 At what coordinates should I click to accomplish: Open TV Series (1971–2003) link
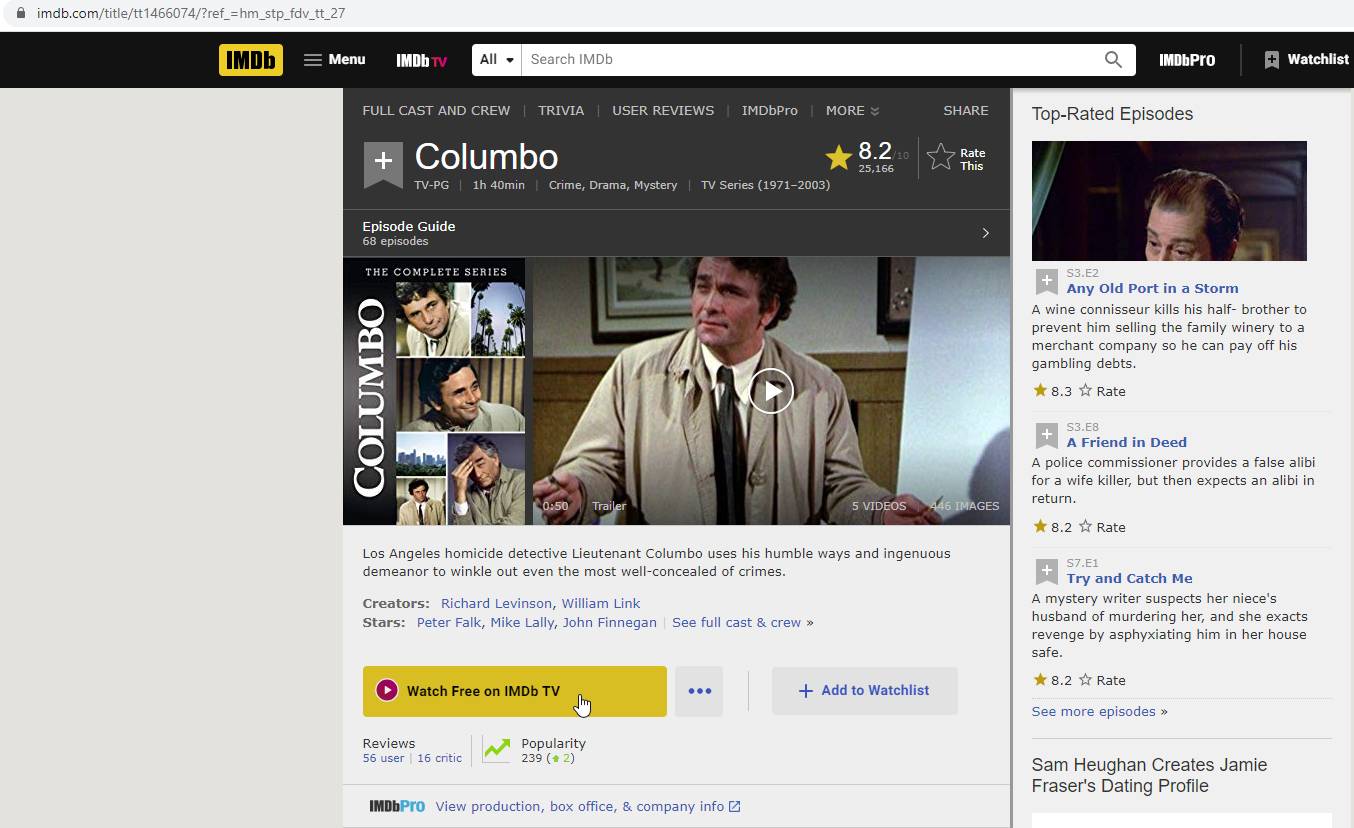coord(765,185)
